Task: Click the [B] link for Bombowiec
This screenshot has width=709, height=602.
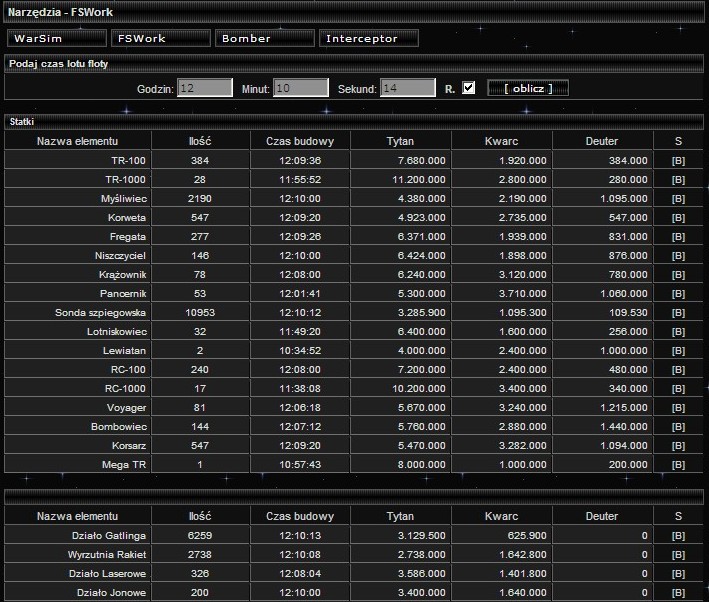Action: pos(678,427)
